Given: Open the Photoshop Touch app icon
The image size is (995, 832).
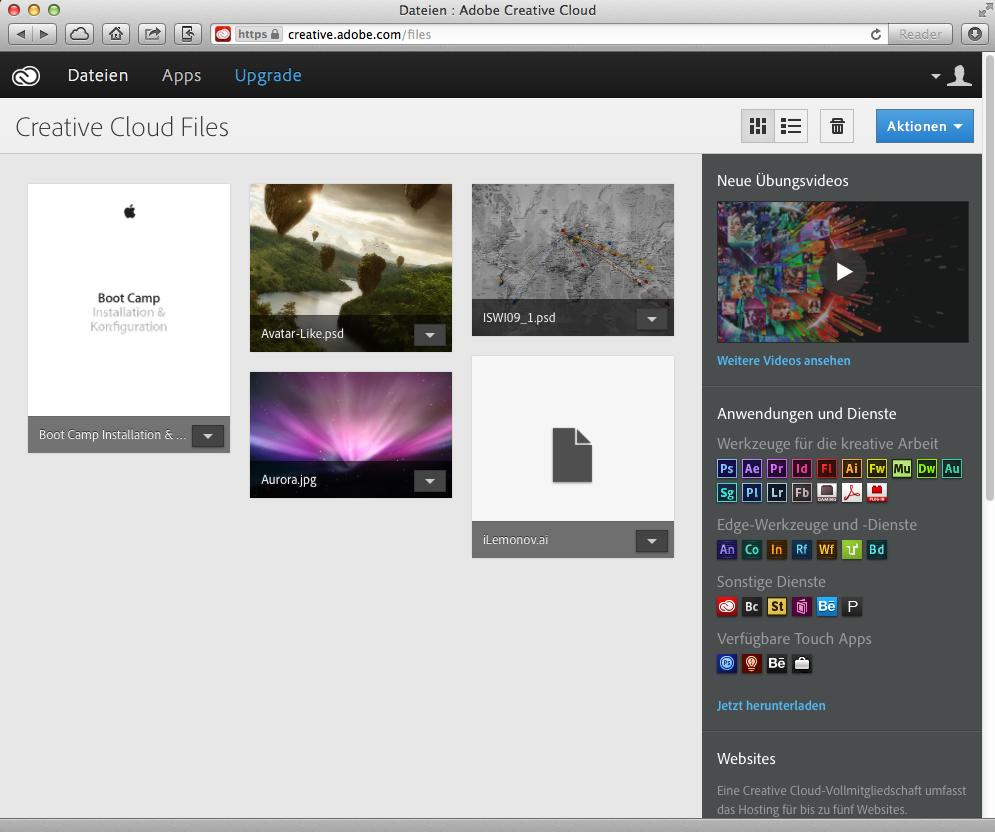Looking at the screenshot, I should tap(727, 663).
